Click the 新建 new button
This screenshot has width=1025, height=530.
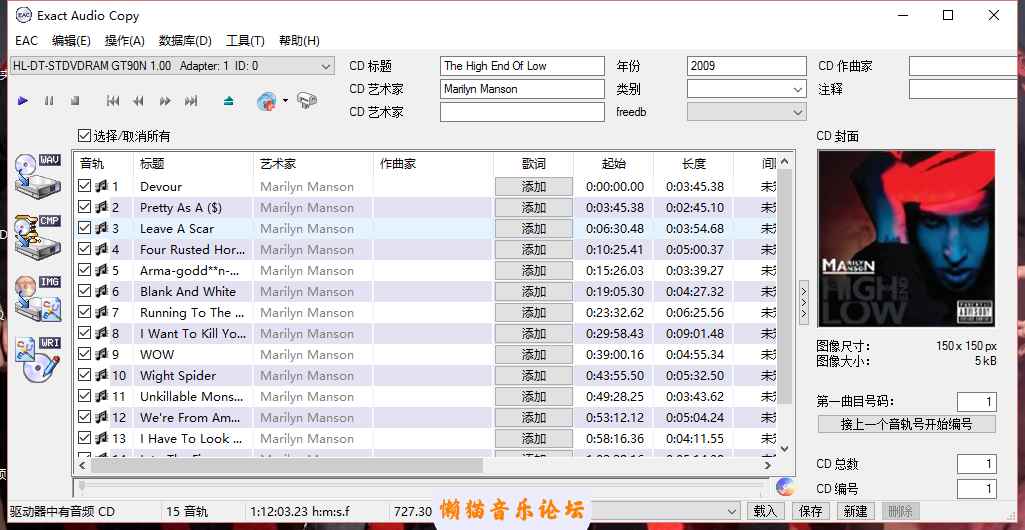855,511
